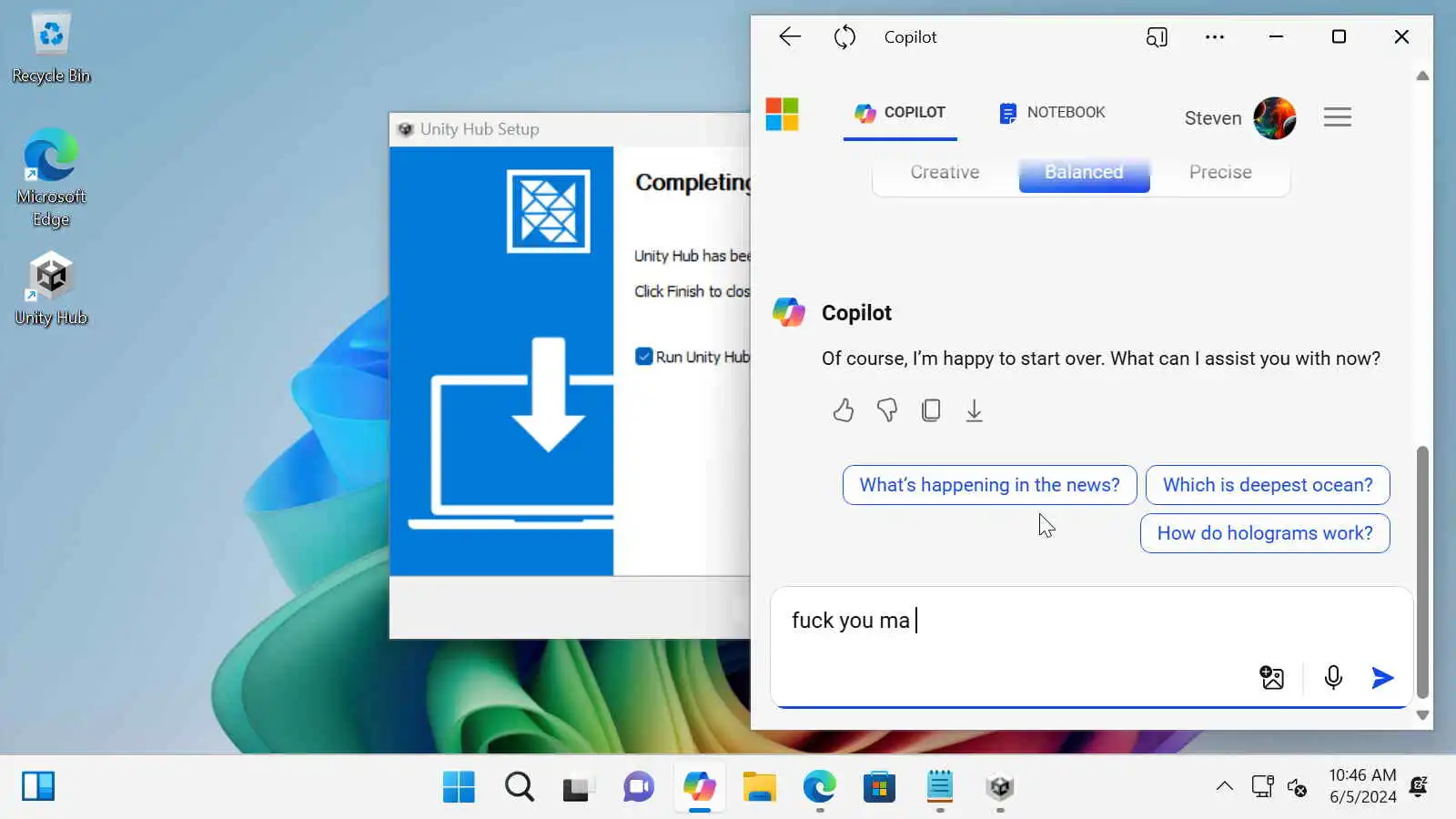This screenshot has height=819, width=1456.
Task: Open the hamburger menu in Copilot
Action: 1337,116
